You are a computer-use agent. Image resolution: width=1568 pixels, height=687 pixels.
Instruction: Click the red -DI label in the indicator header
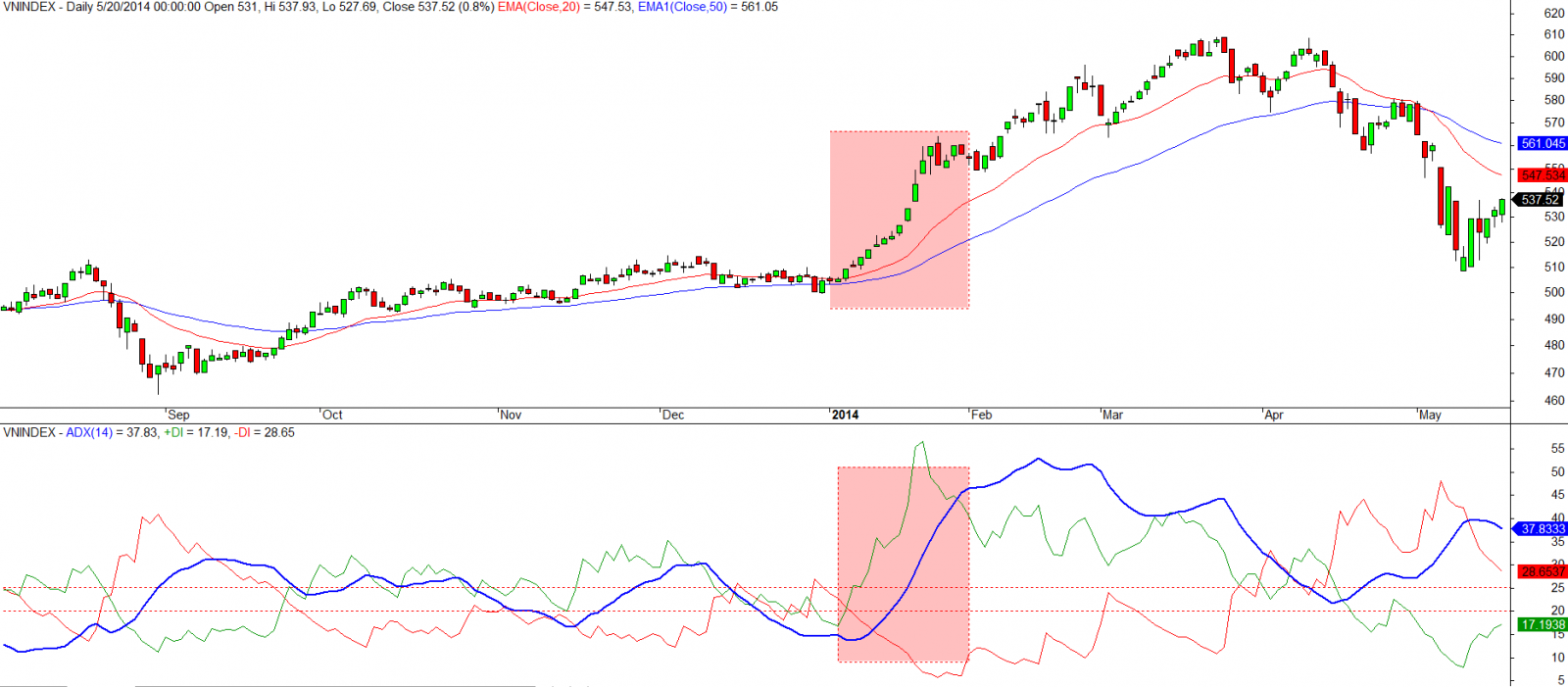coord(243,432)
